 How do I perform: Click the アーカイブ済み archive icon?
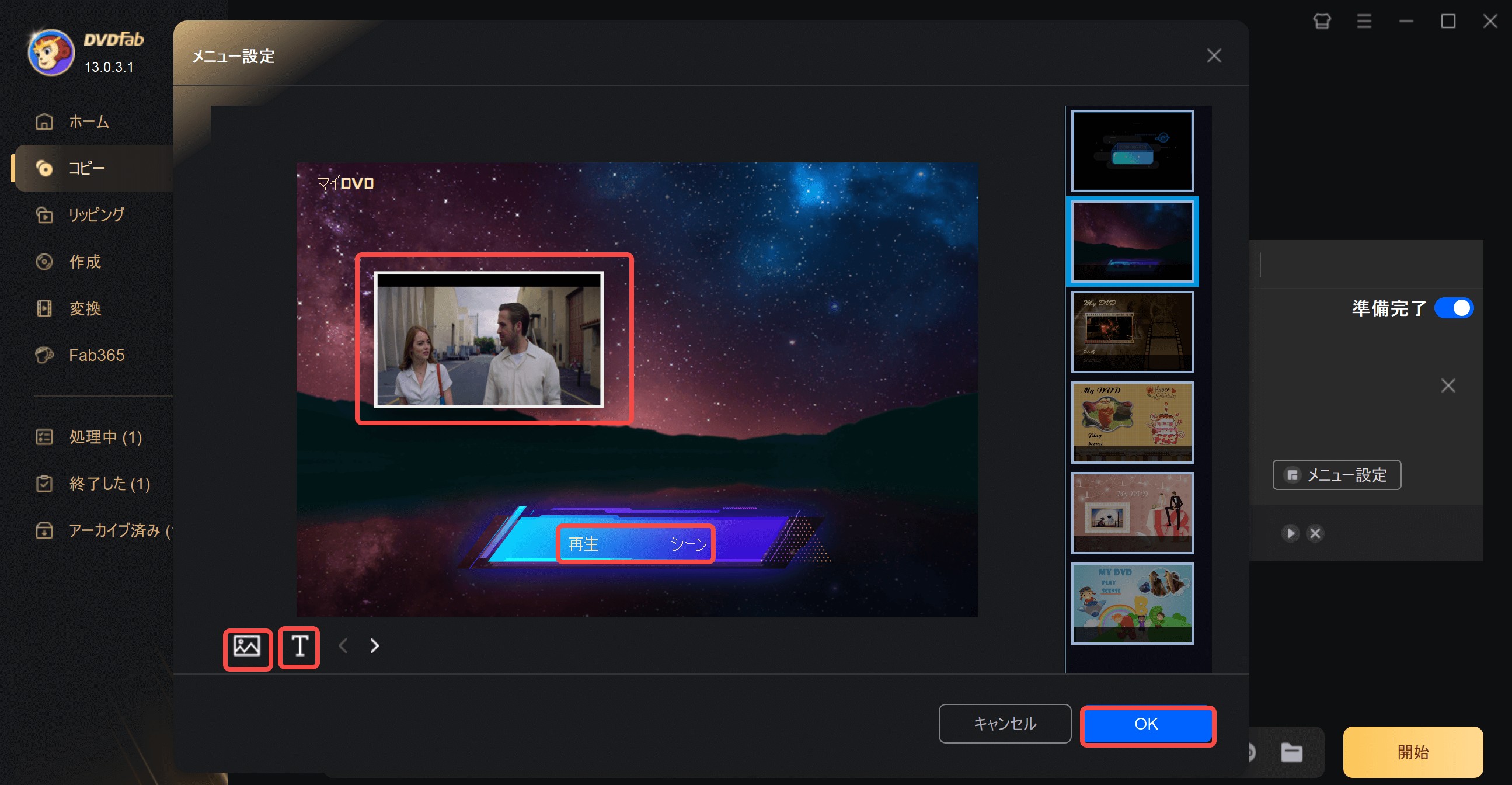pyautogui.click(x=44, y=530)
